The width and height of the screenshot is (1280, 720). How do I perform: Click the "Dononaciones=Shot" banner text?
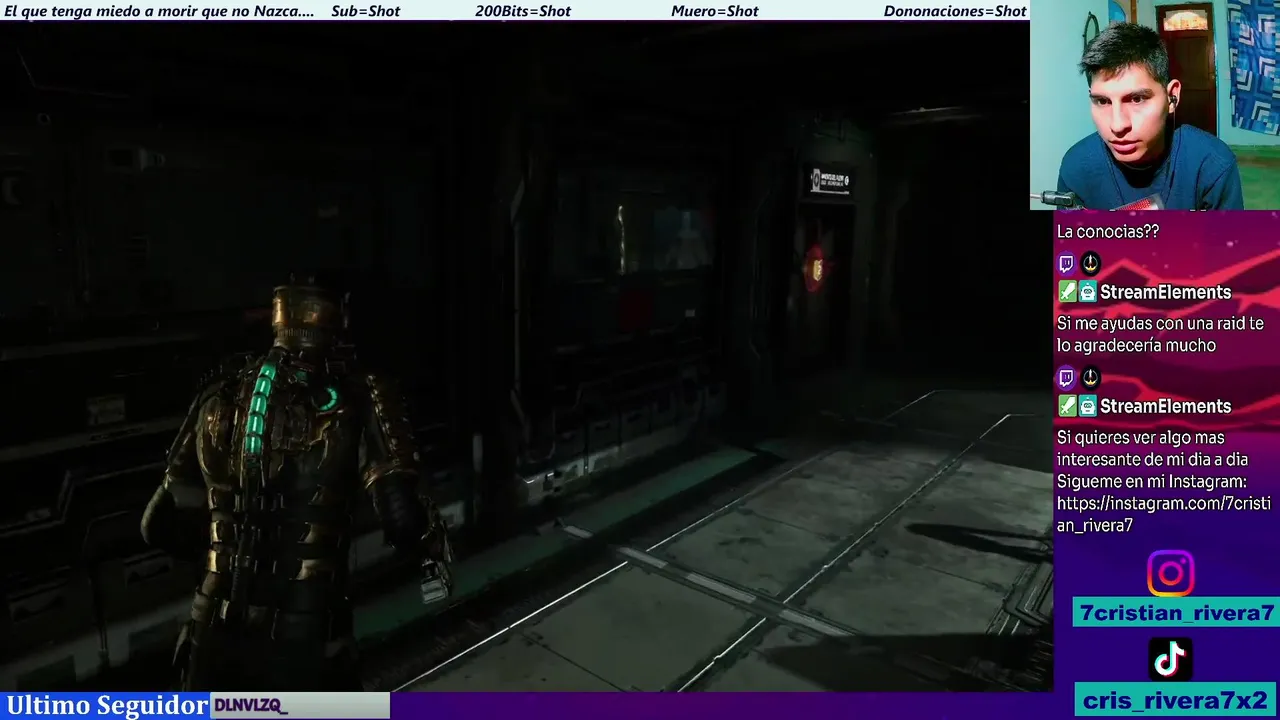pos(955,11)
